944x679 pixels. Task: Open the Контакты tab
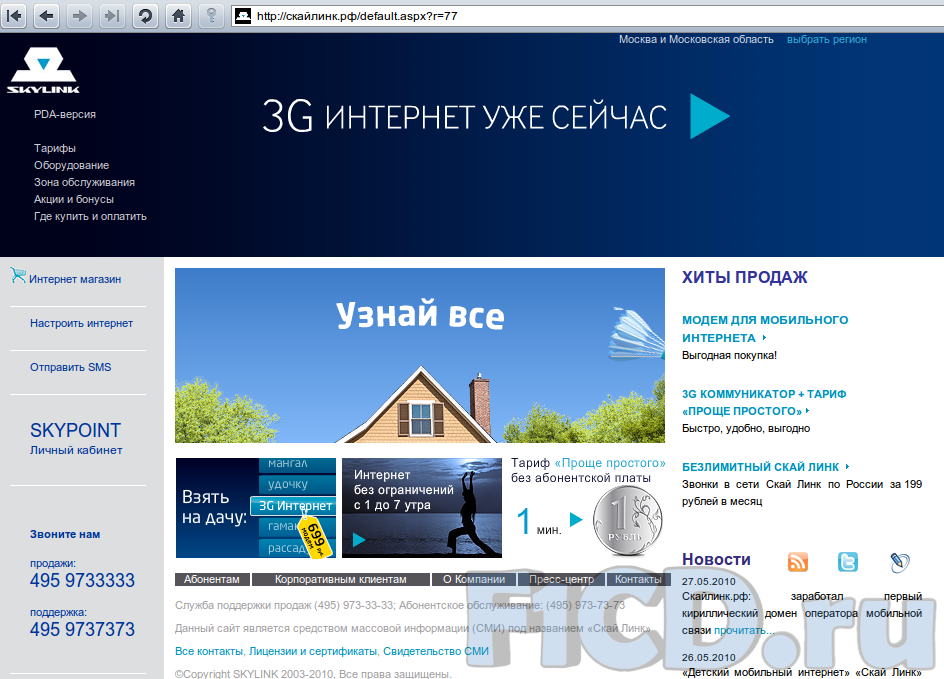pos(638,579)
